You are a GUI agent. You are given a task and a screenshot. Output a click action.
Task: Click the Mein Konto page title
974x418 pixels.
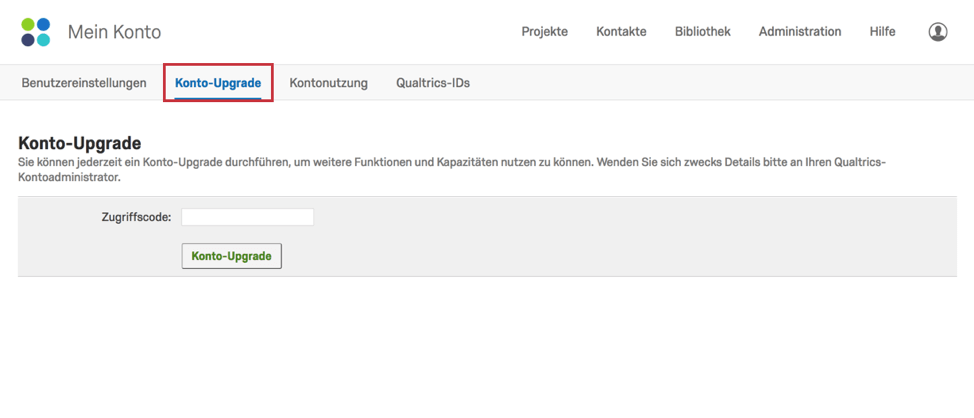(x=114, y=32)
